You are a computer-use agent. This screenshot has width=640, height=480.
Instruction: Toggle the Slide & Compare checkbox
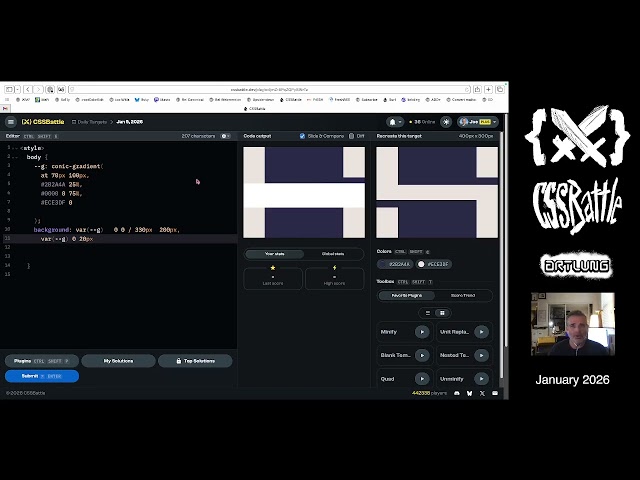(302, 136)
